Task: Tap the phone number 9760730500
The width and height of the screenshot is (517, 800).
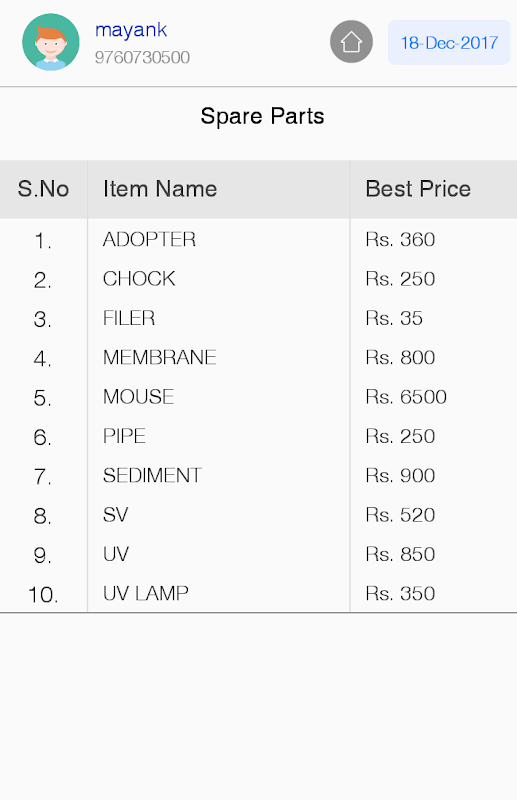Action: point(142,57)
